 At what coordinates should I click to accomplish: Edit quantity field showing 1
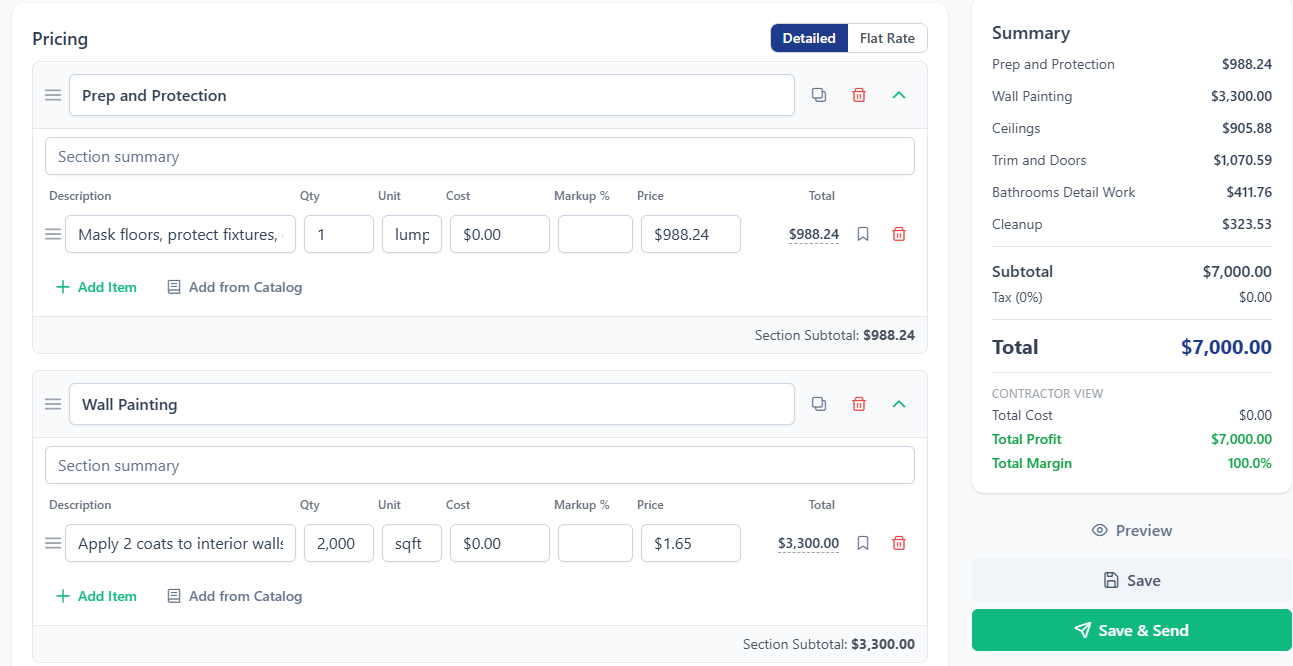339,234
